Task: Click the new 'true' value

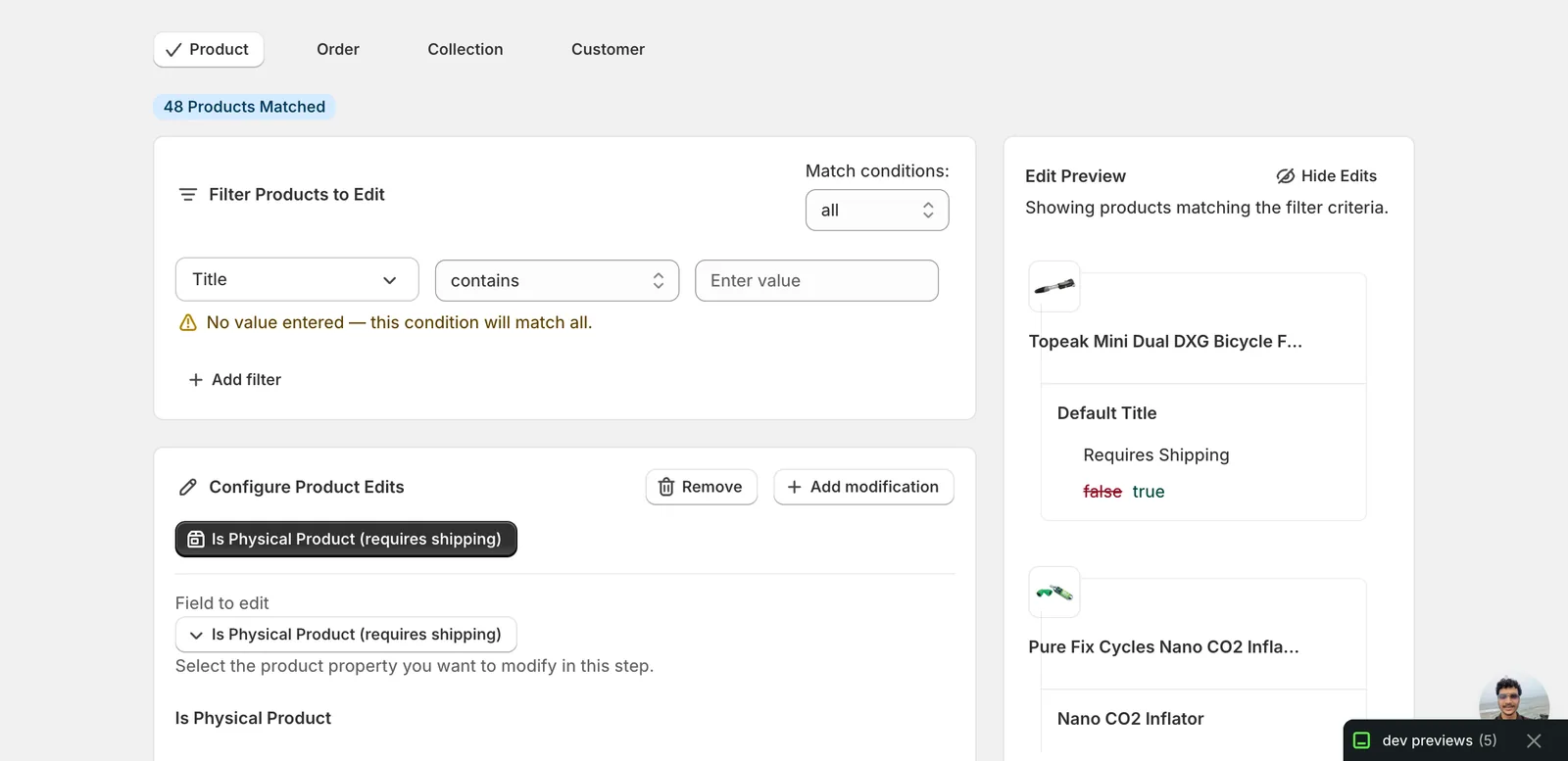Action: click(1149, 492)
